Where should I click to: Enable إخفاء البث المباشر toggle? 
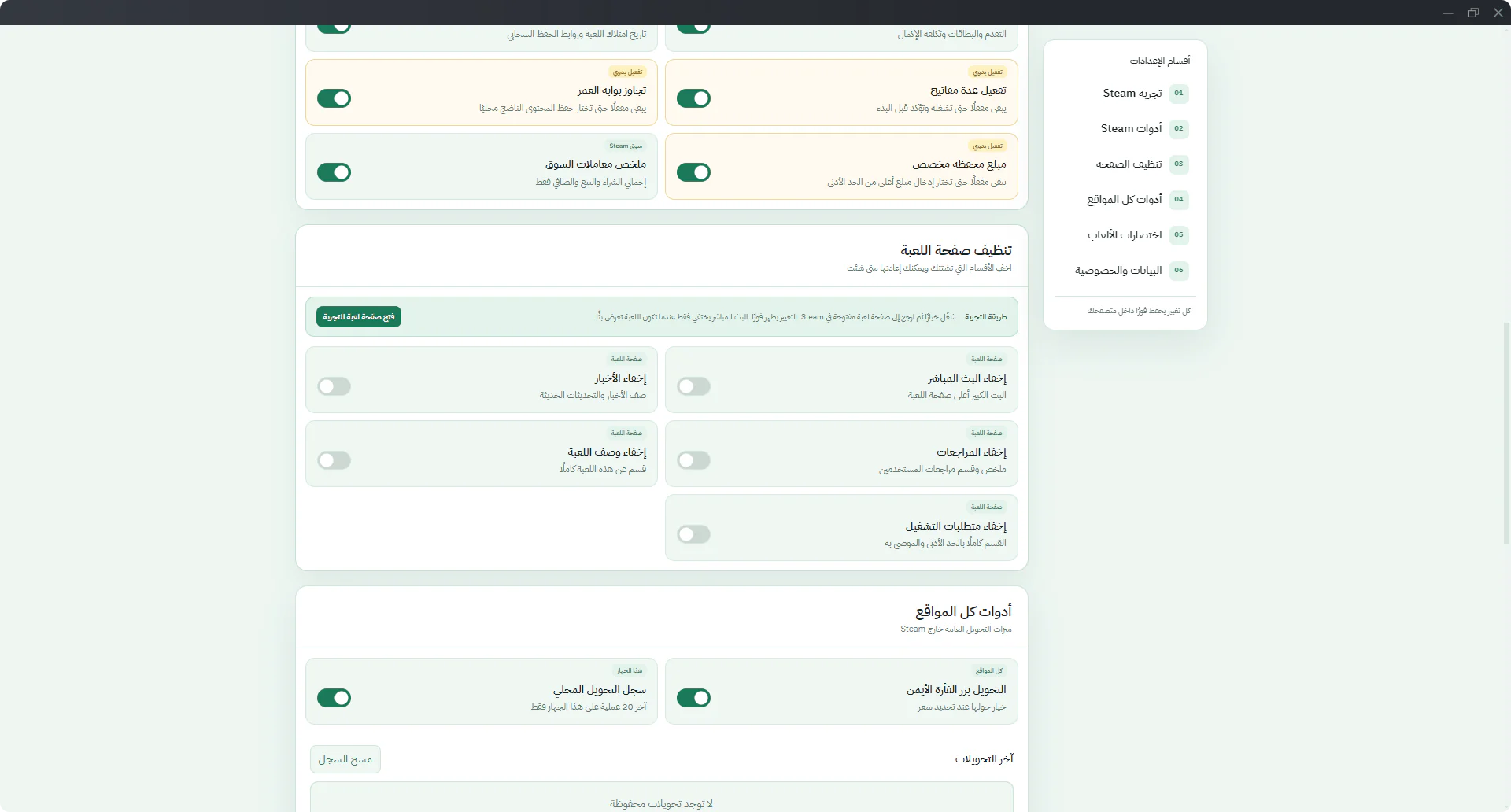693,386
